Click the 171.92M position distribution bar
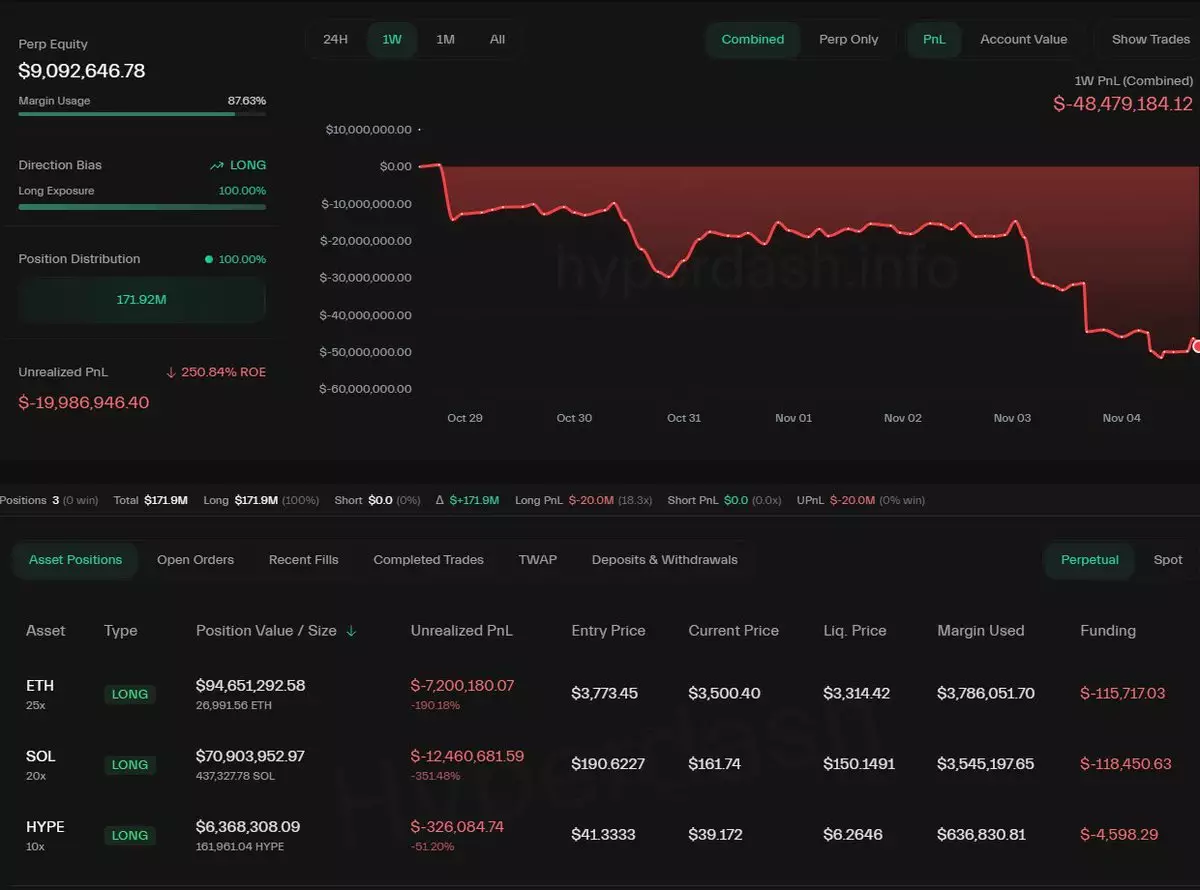This screenshot has height=890, width=1200. tap(142, 300)
